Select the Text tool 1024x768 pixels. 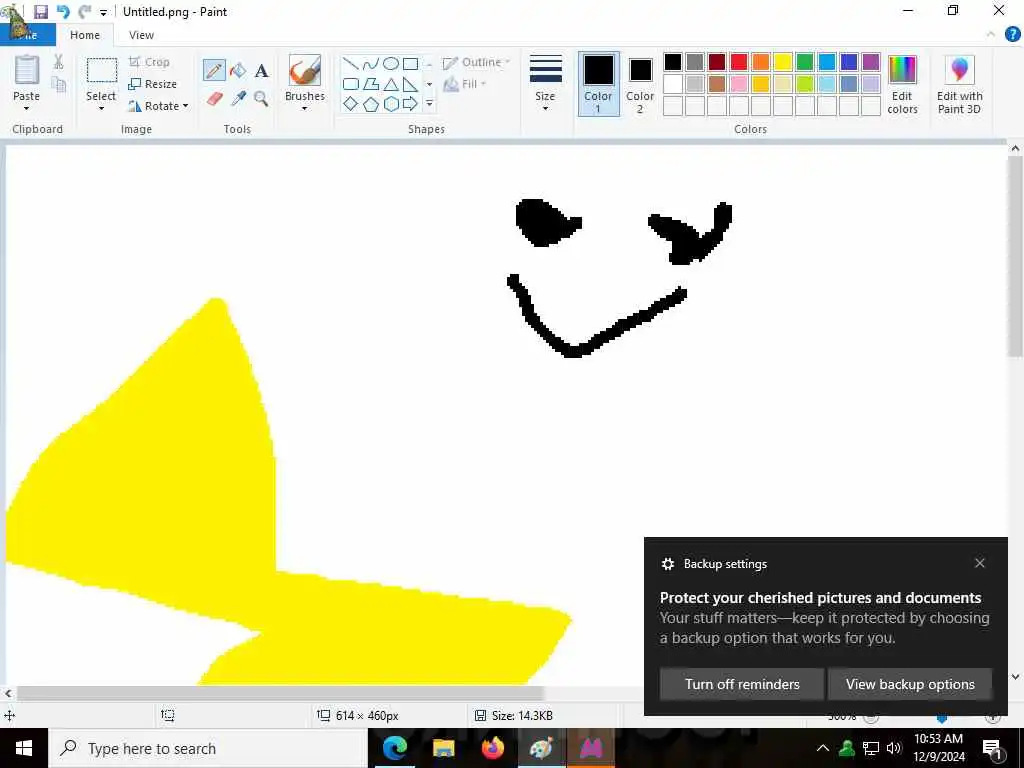point(261,71)
